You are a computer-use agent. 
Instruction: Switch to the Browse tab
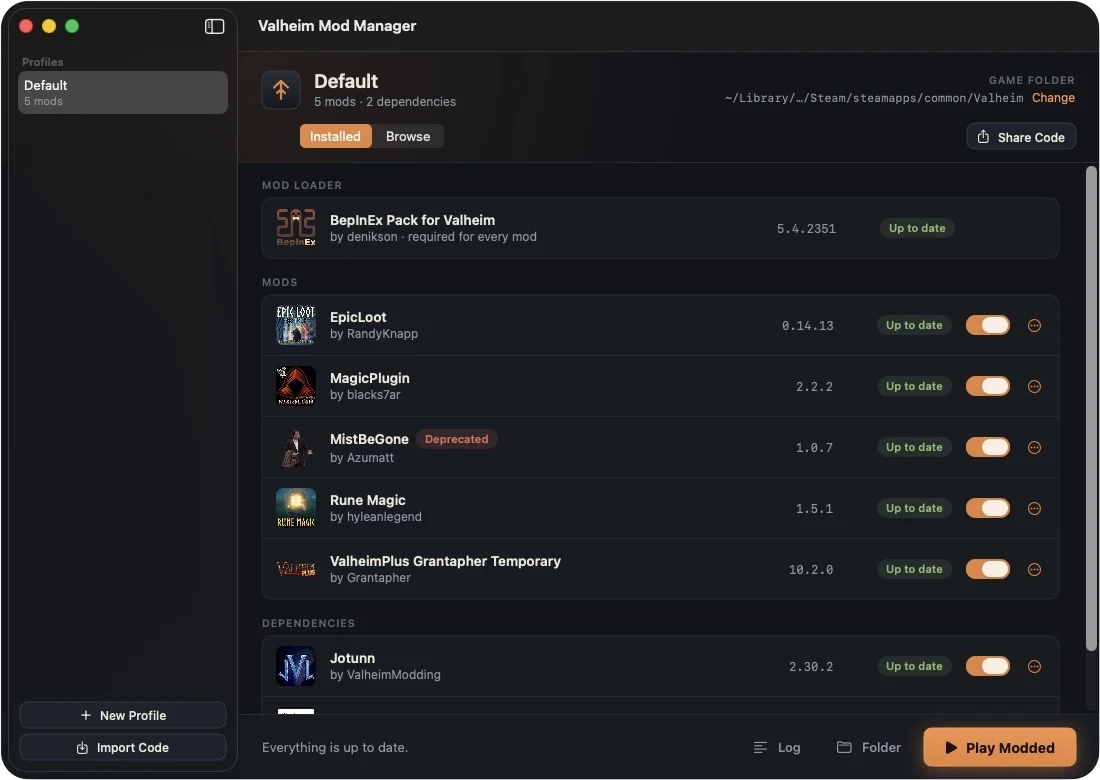[x=408, y=137]
